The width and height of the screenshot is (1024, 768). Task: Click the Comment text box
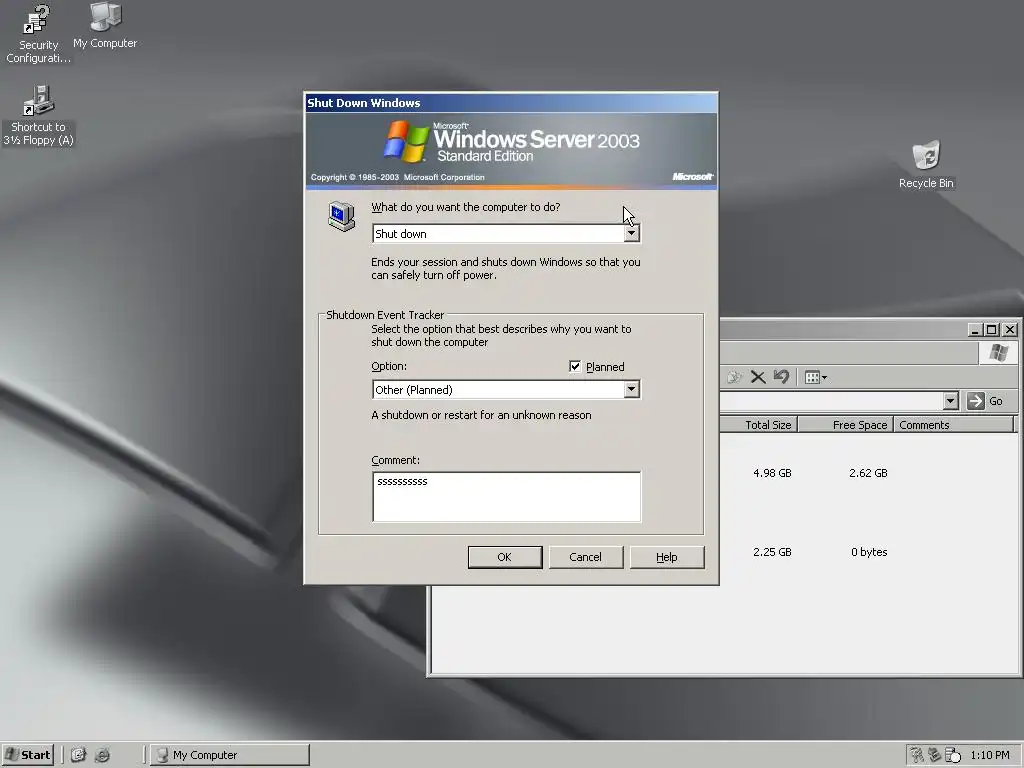[506, 496]
